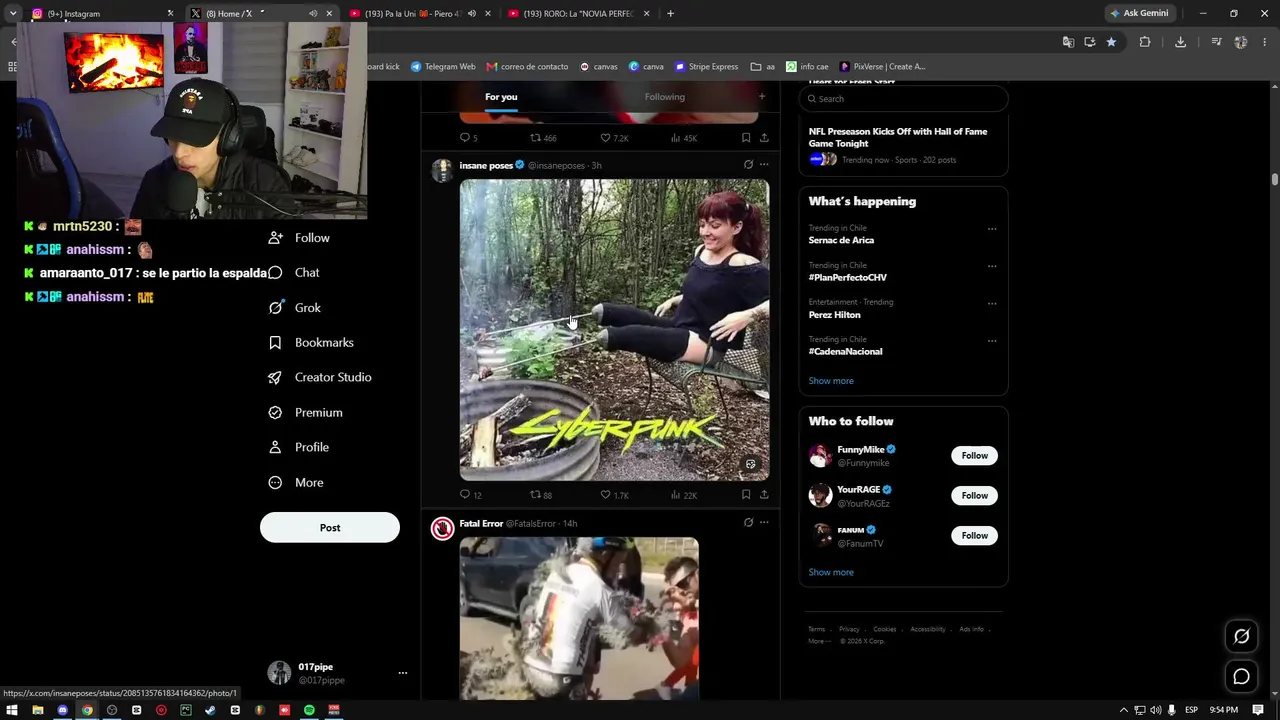The image size is (1280, 720).
Task: Click the Profile person icon
Action: [x=275, y=447]
